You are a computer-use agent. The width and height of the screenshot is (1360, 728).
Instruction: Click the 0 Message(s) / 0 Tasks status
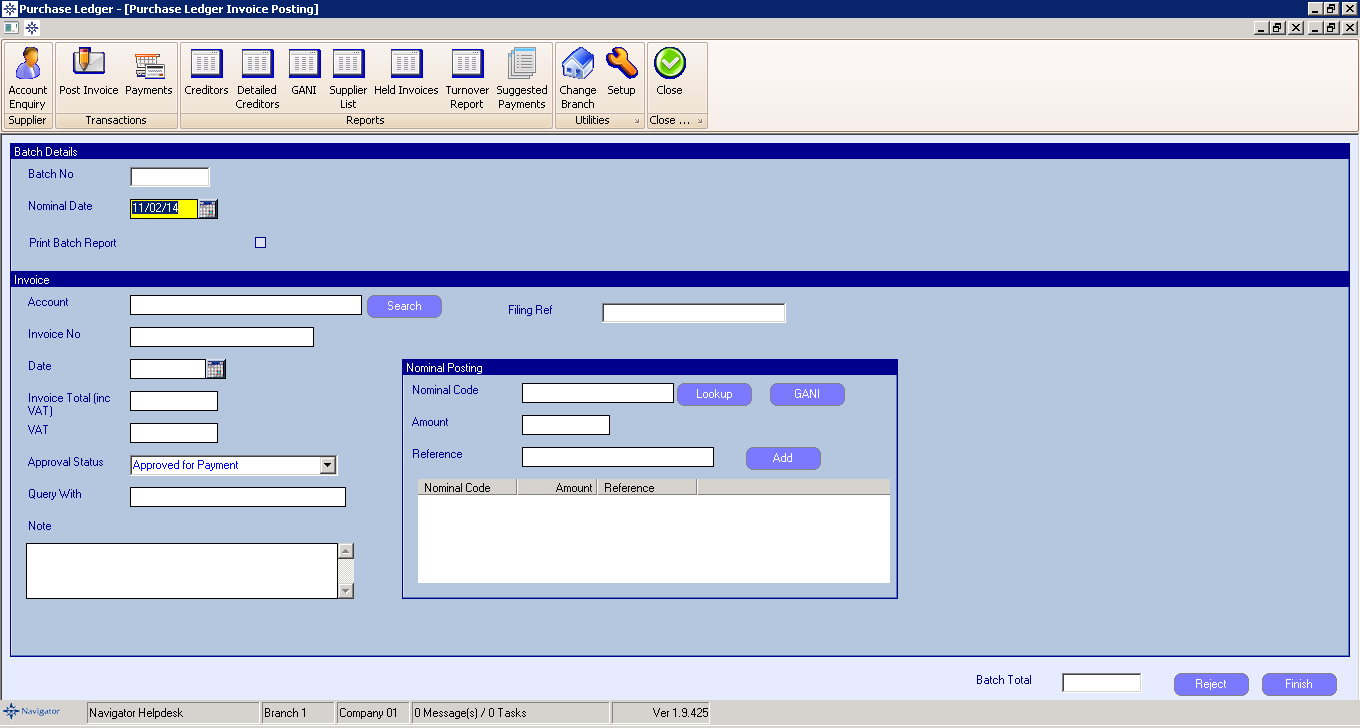(x=510, y=713)
